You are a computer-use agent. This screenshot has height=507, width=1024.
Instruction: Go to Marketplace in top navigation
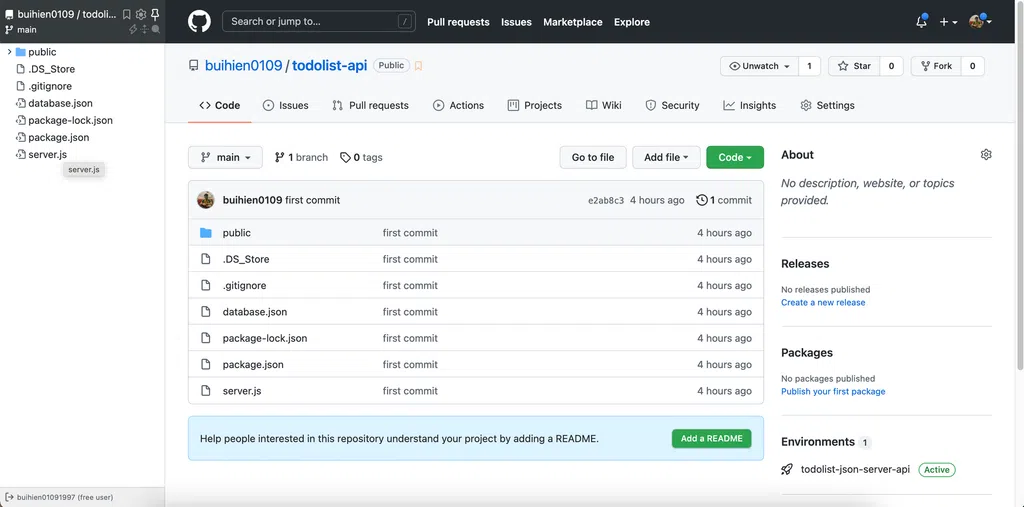coord(573,22)
